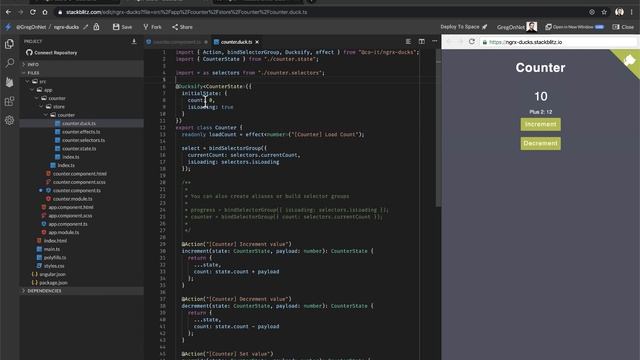The image size is (640, 360).
Task: Open the Ports/extensions sidebar icon
Action: point(9,101)
